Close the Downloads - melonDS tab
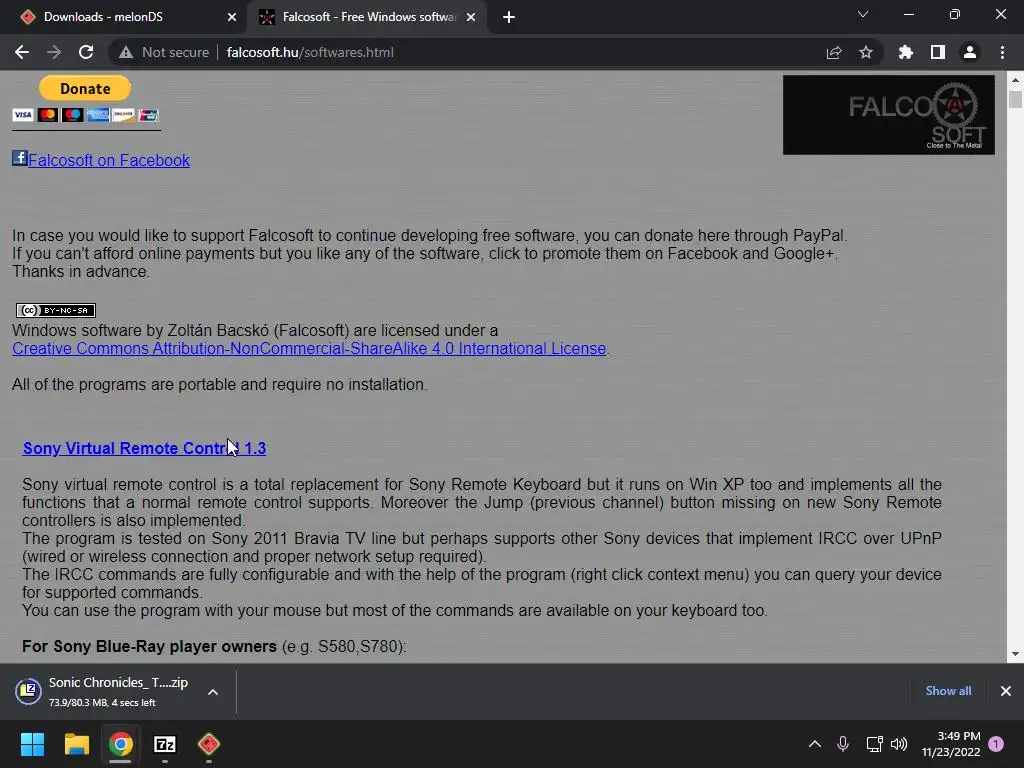The width and height of the screenshot is (1024, 768). 232,17
